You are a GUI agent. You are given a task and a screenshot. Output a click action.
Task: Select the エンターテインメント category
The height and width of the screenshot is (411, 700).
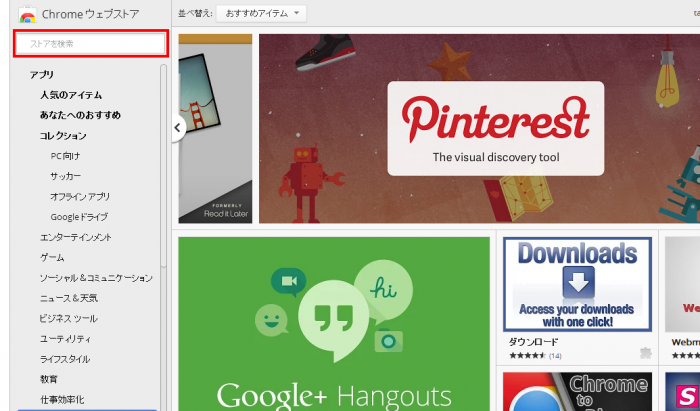pyautogui.click(x=76, y=237)
